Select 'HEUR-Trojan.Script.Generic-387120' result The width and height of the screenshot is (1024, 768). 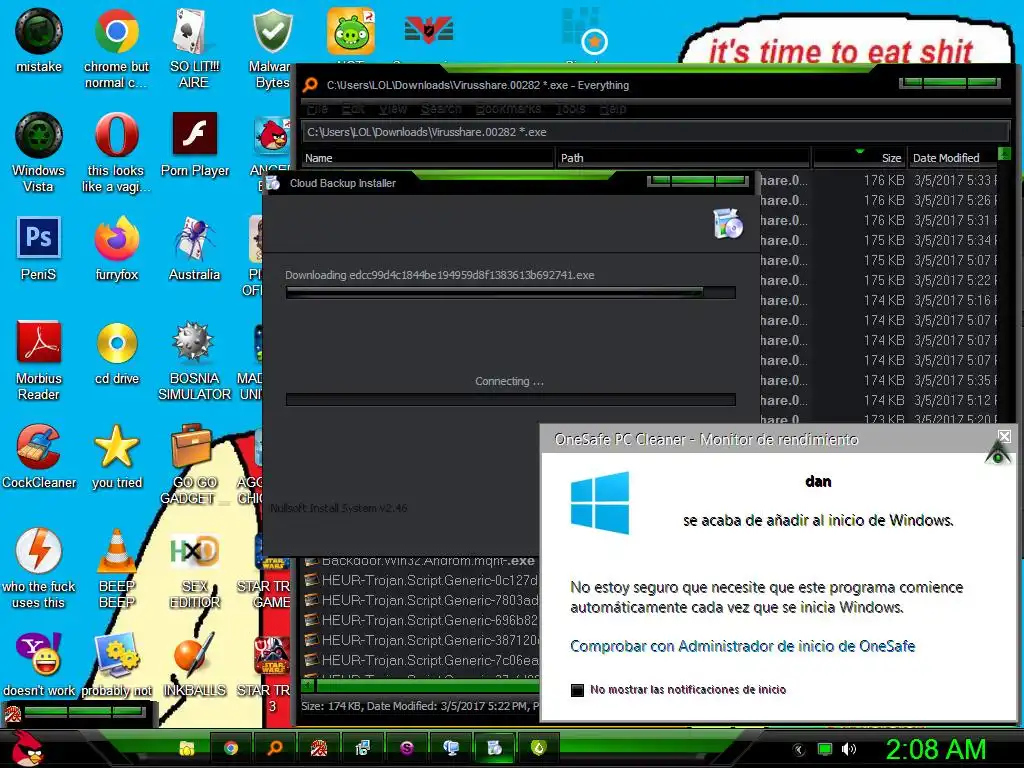[421, 640]
